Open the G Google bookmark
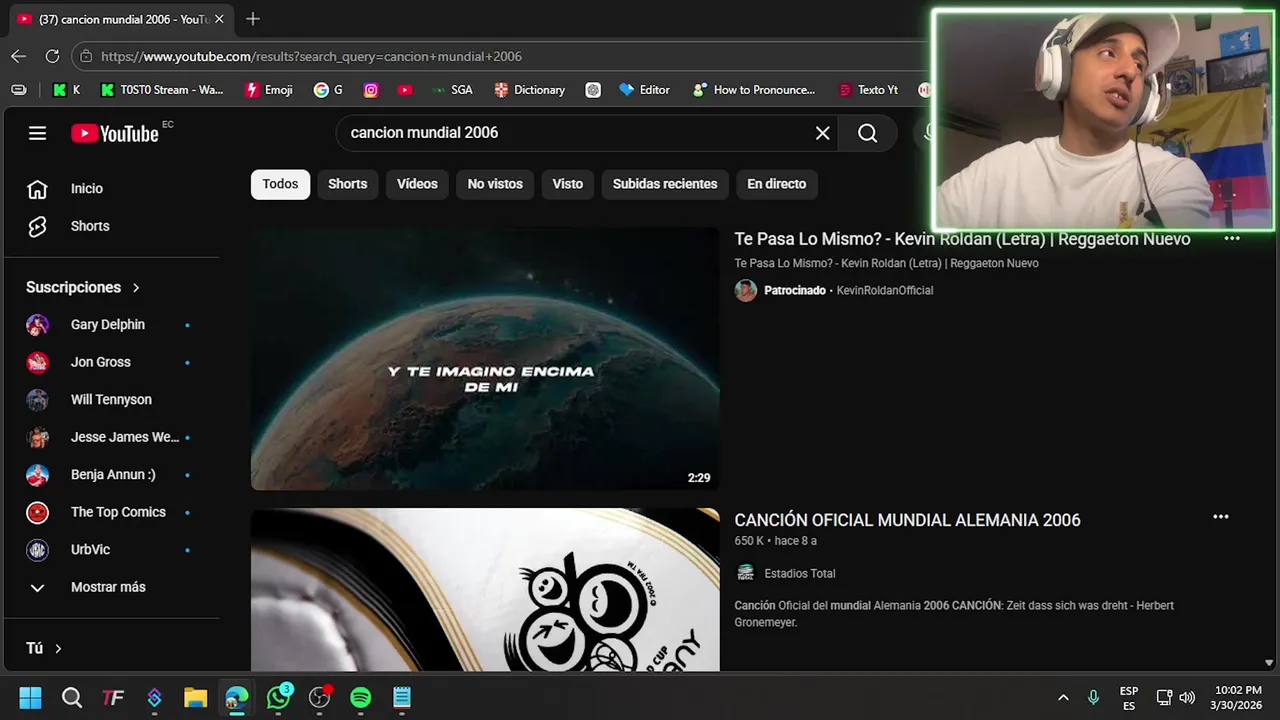The height and width of the screenshot is (720, 1280). pyautogui.click(x=328, y=90)
